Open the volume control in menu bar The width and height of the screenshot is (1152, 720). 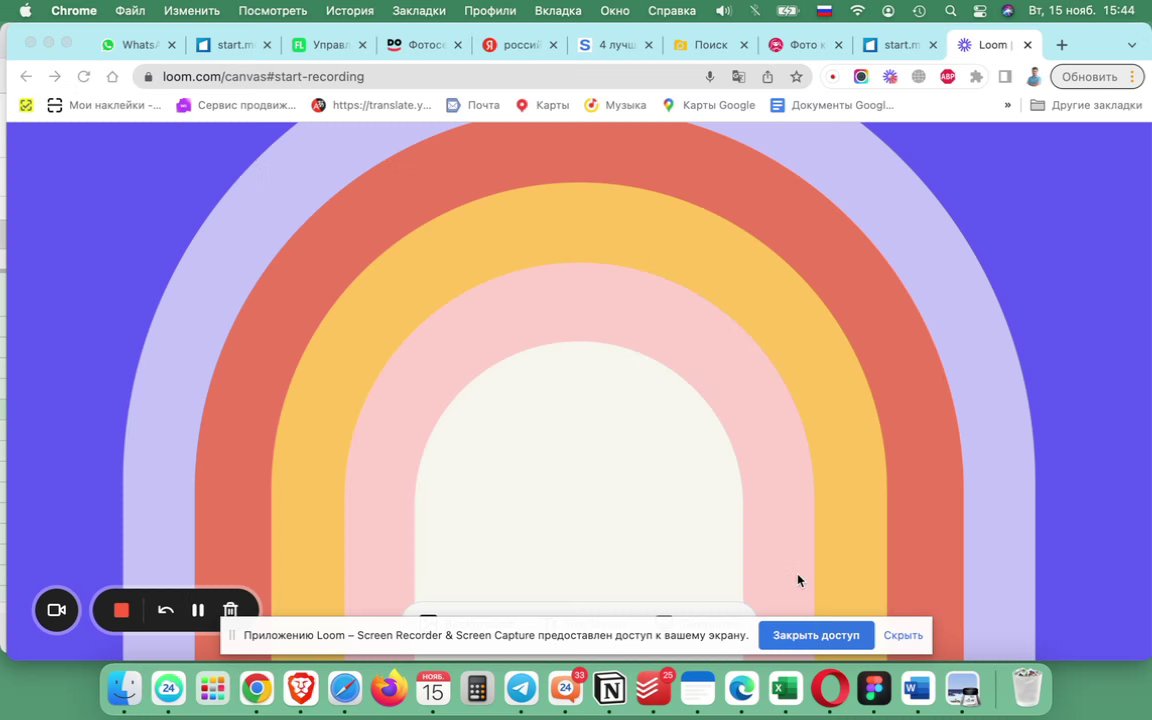tap(724, 11)
